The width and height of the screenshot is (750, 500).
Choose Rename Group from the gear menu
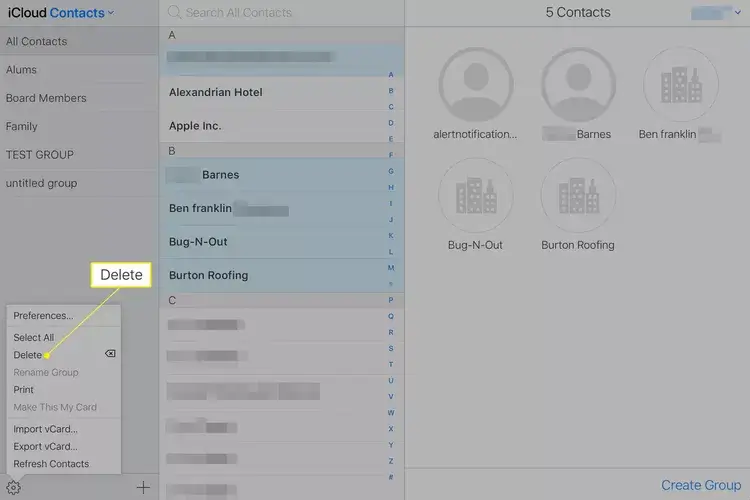[x=46, y=372]
